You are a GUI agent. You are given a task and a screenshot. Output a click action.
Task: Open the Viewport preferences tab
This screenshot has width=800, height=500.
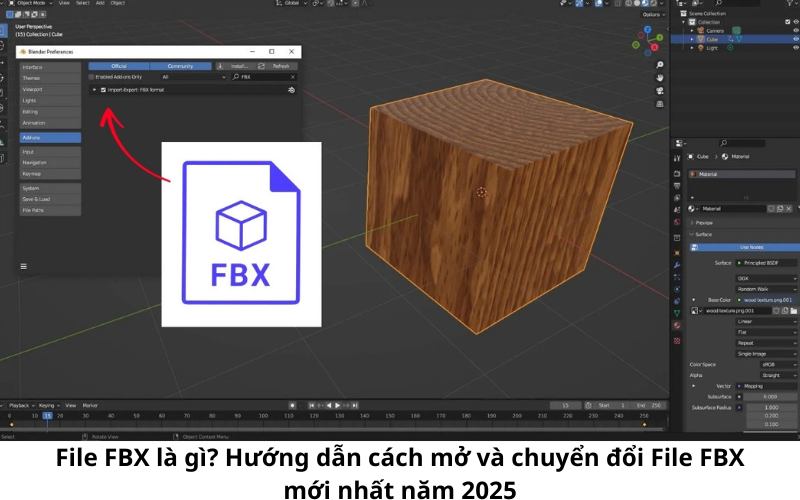coord(50,89)
